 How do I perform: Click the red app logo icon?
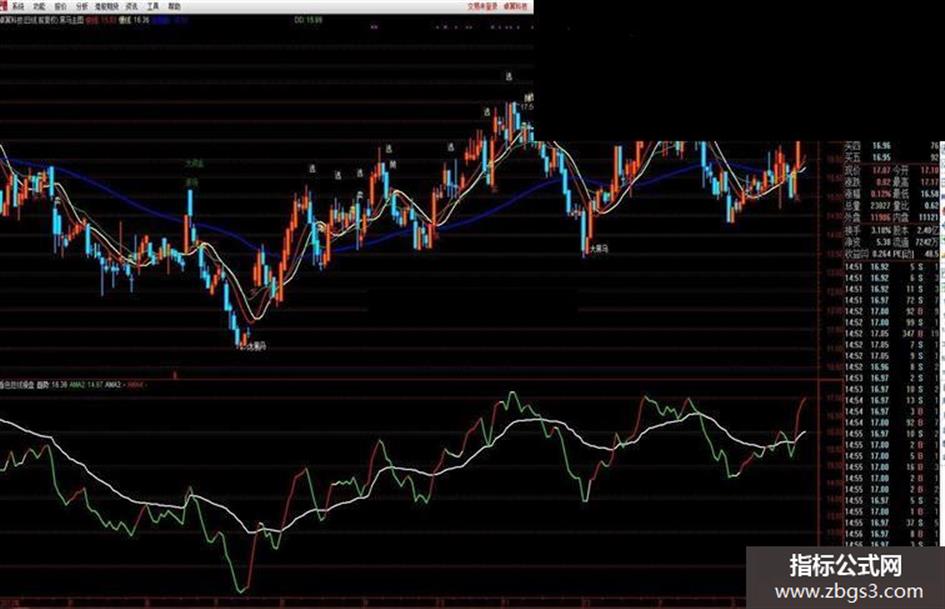click(4, 5)
